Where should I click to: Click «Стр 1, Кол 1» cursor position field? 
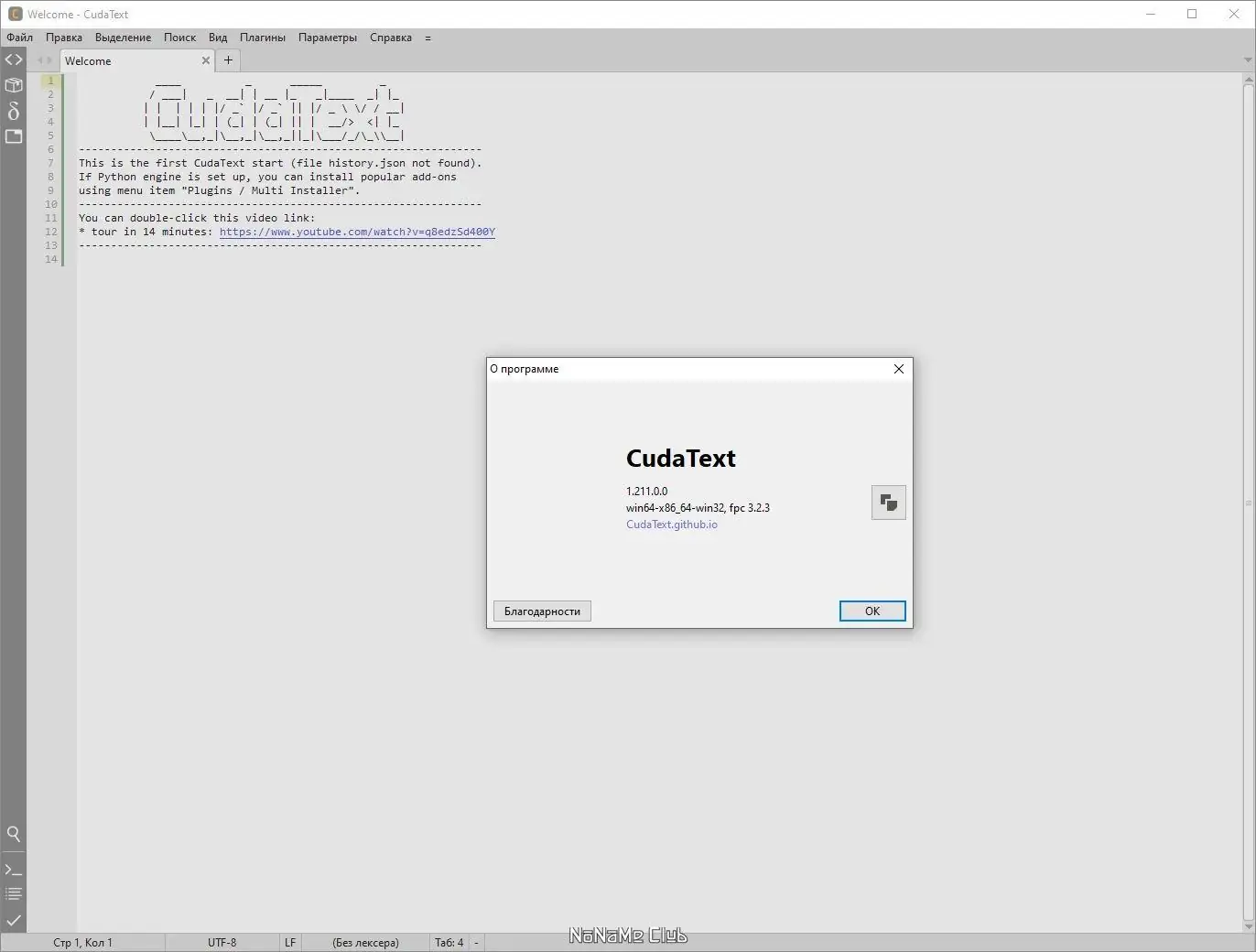82,942
